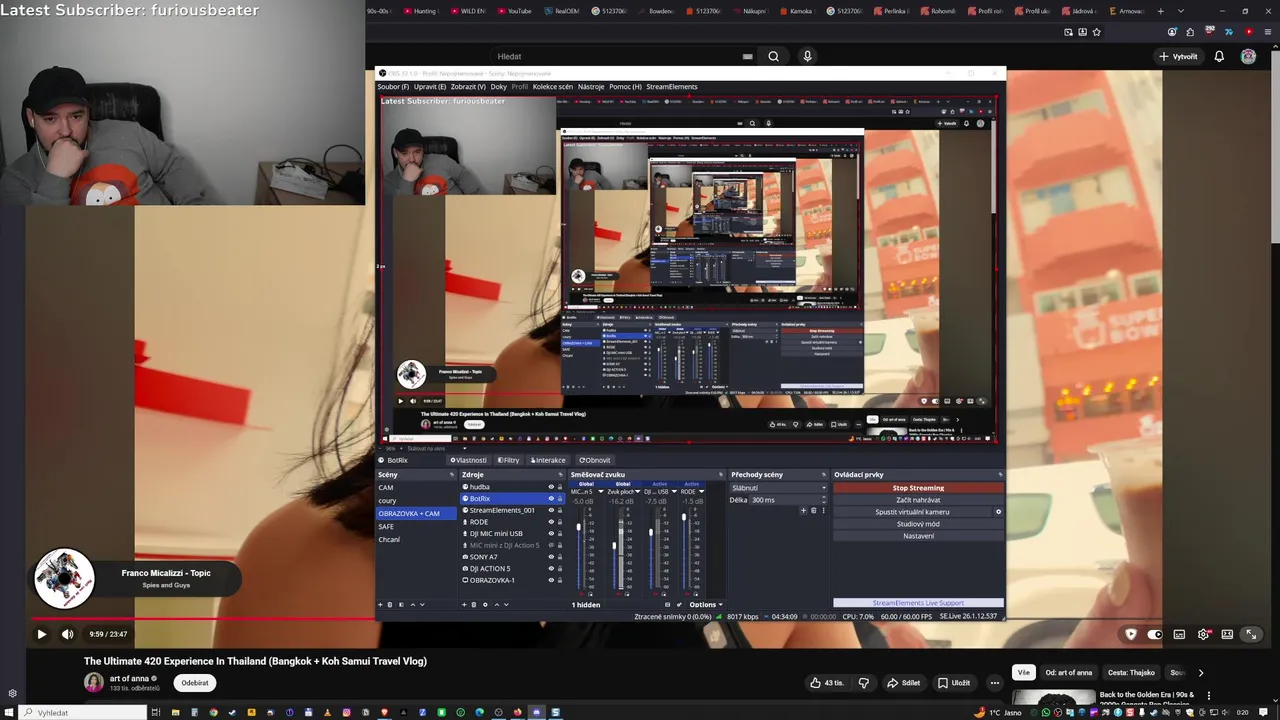Open the more actions three-dot menu

[994, 683]
